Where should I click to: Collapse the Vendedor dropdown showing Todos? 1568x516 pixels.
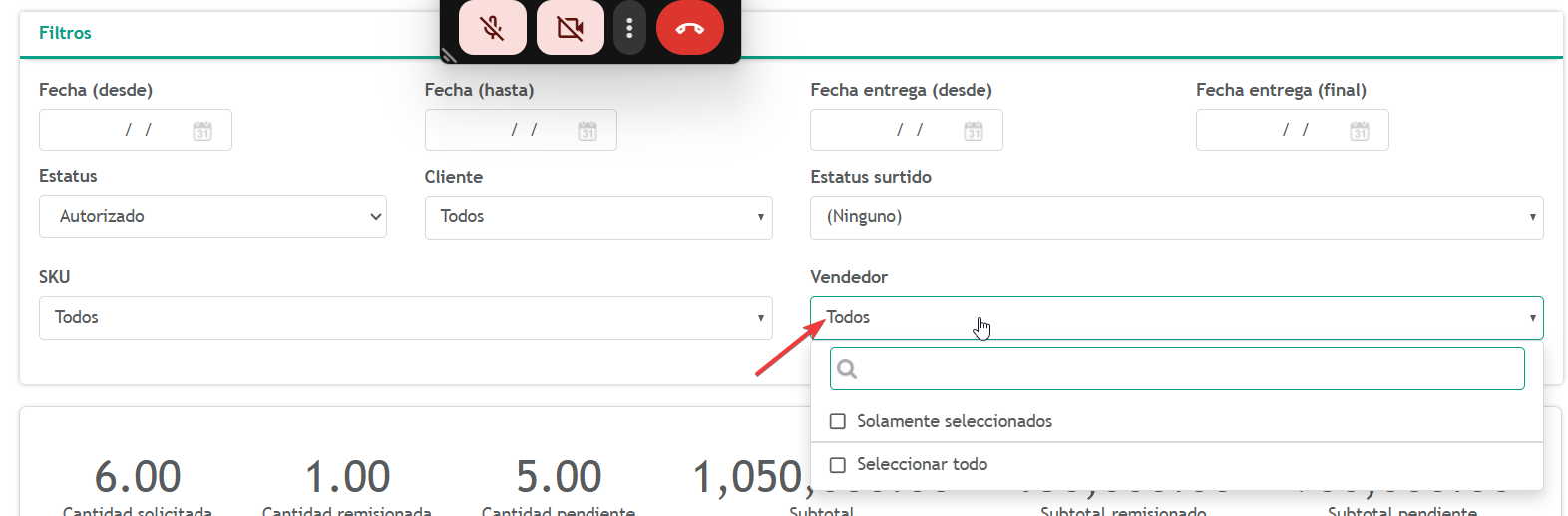(1177, 318)
